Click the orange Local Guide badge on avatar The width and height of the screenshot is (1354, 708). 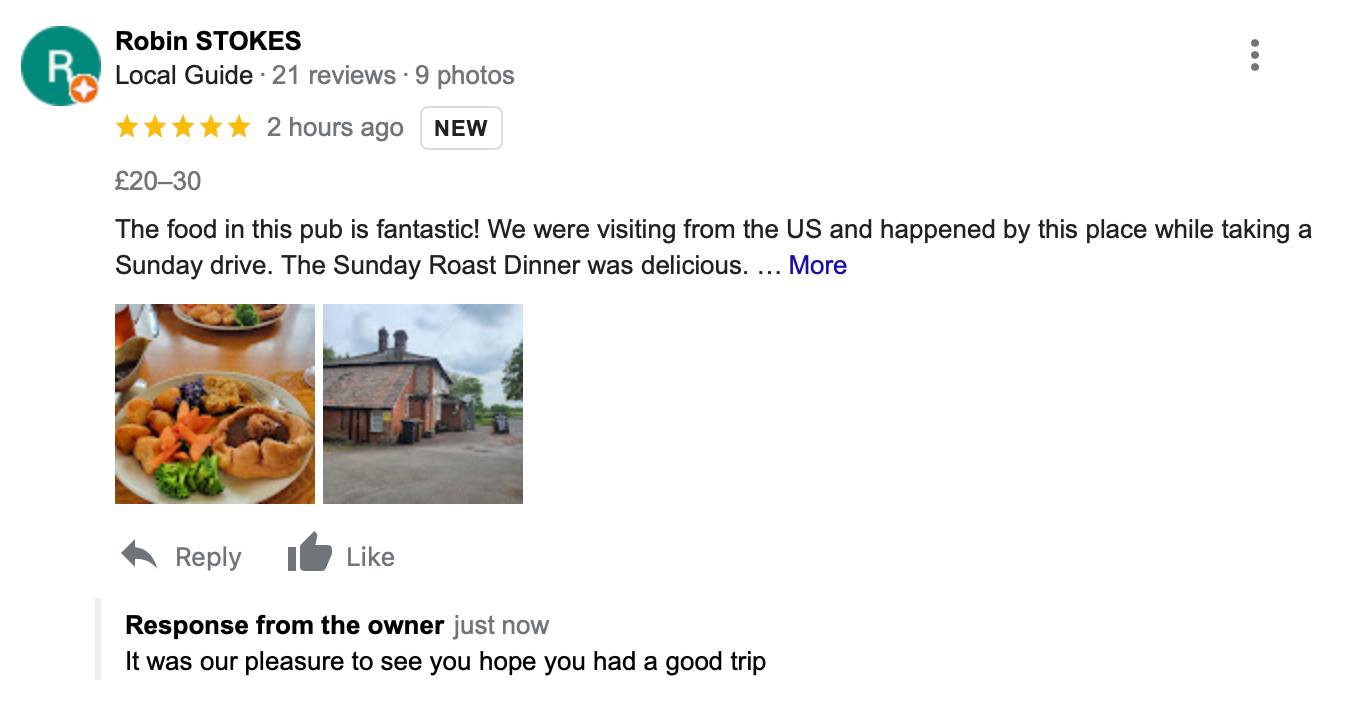click(84, 90)
